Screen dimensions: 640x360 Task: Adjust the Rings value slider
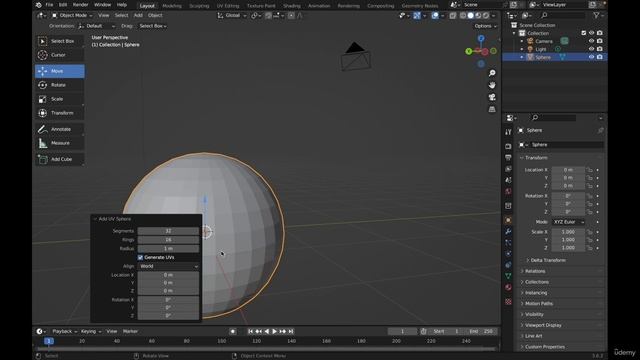168,240
